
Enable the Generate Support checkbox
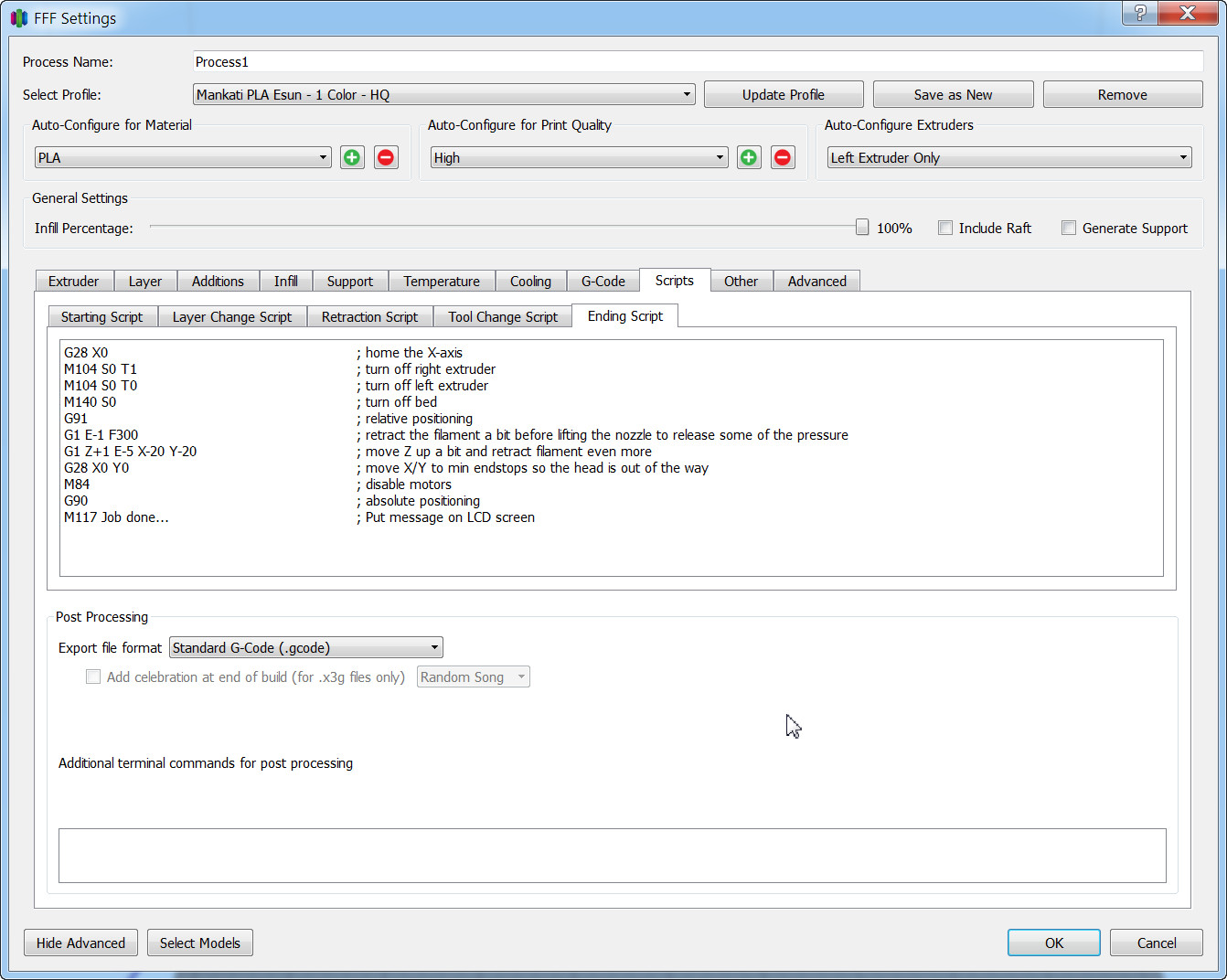[x=1069, y=228]
